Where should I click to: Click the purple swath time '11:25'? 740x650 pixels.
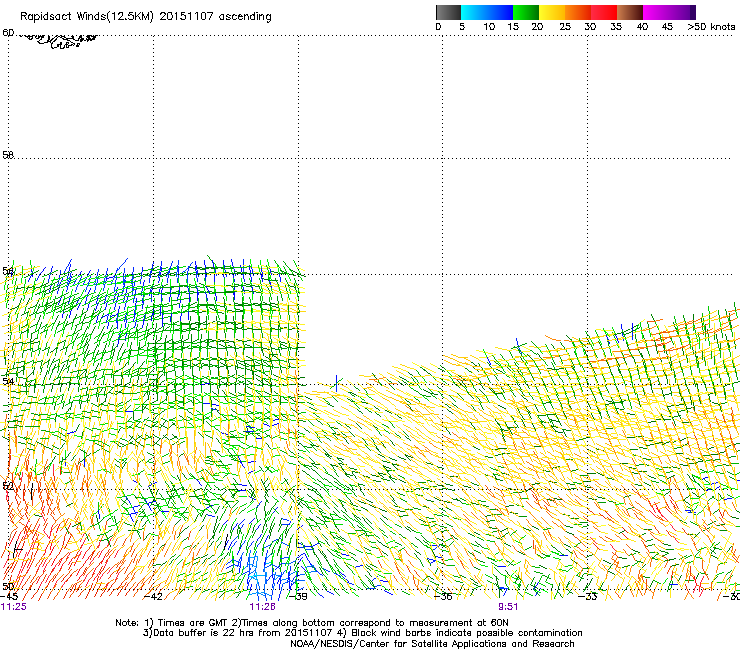(14, 607)
